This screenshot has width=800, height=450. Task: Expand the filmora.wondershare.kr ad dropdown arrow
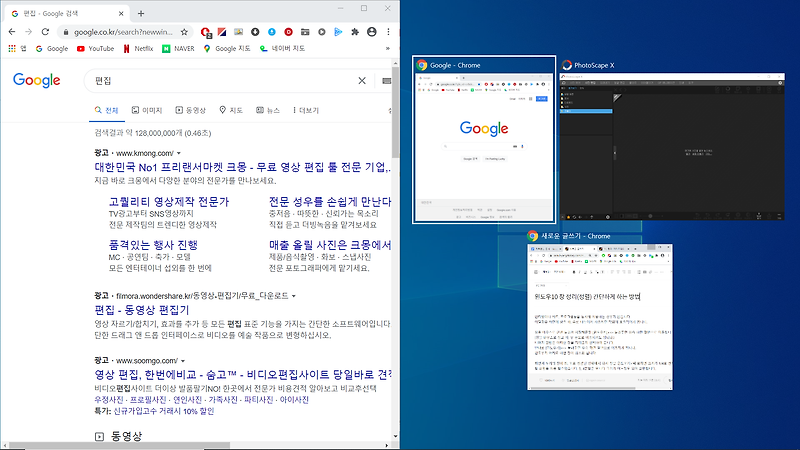click(294, 296)
